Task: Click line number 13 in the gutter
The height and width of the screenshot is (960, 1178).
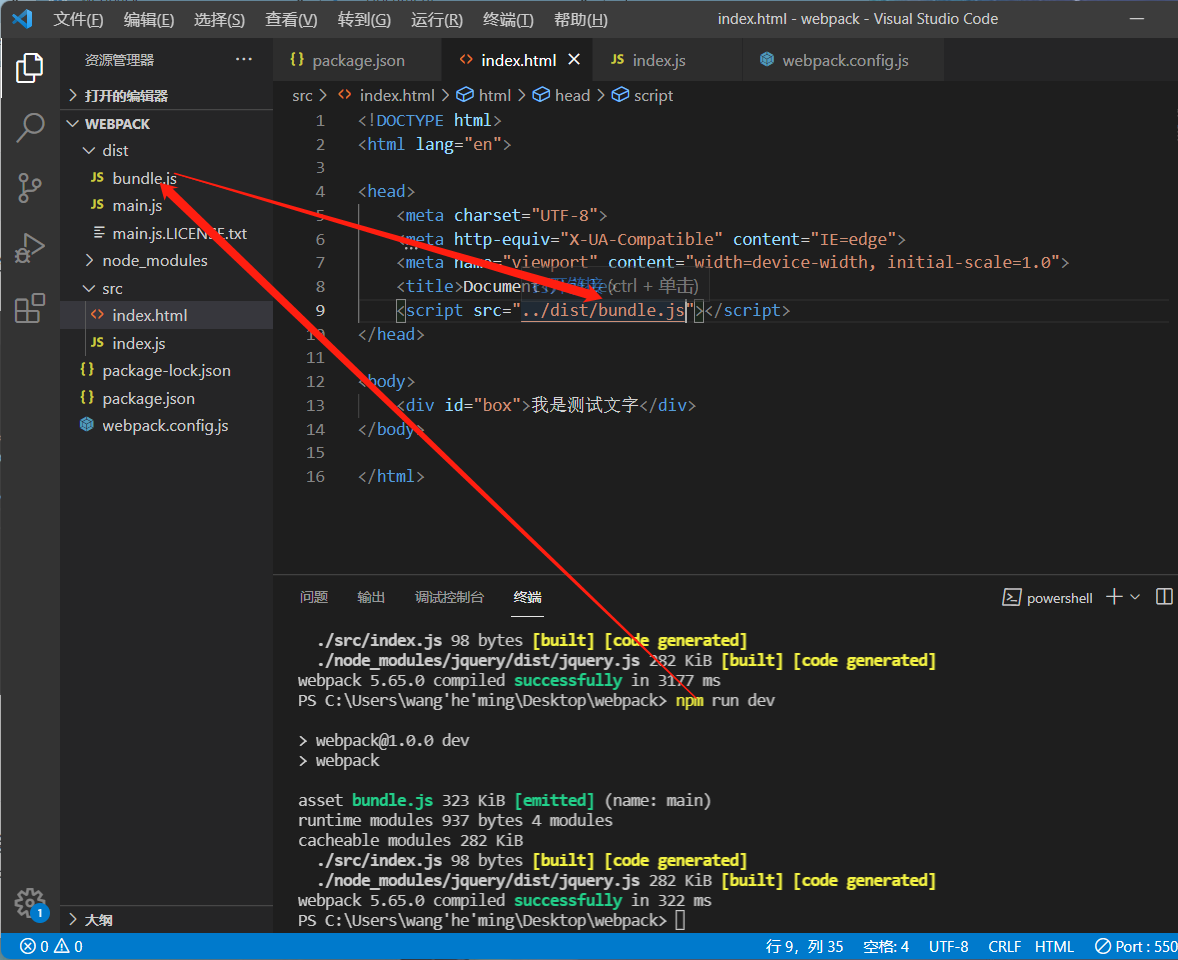Action: [316, 406]
